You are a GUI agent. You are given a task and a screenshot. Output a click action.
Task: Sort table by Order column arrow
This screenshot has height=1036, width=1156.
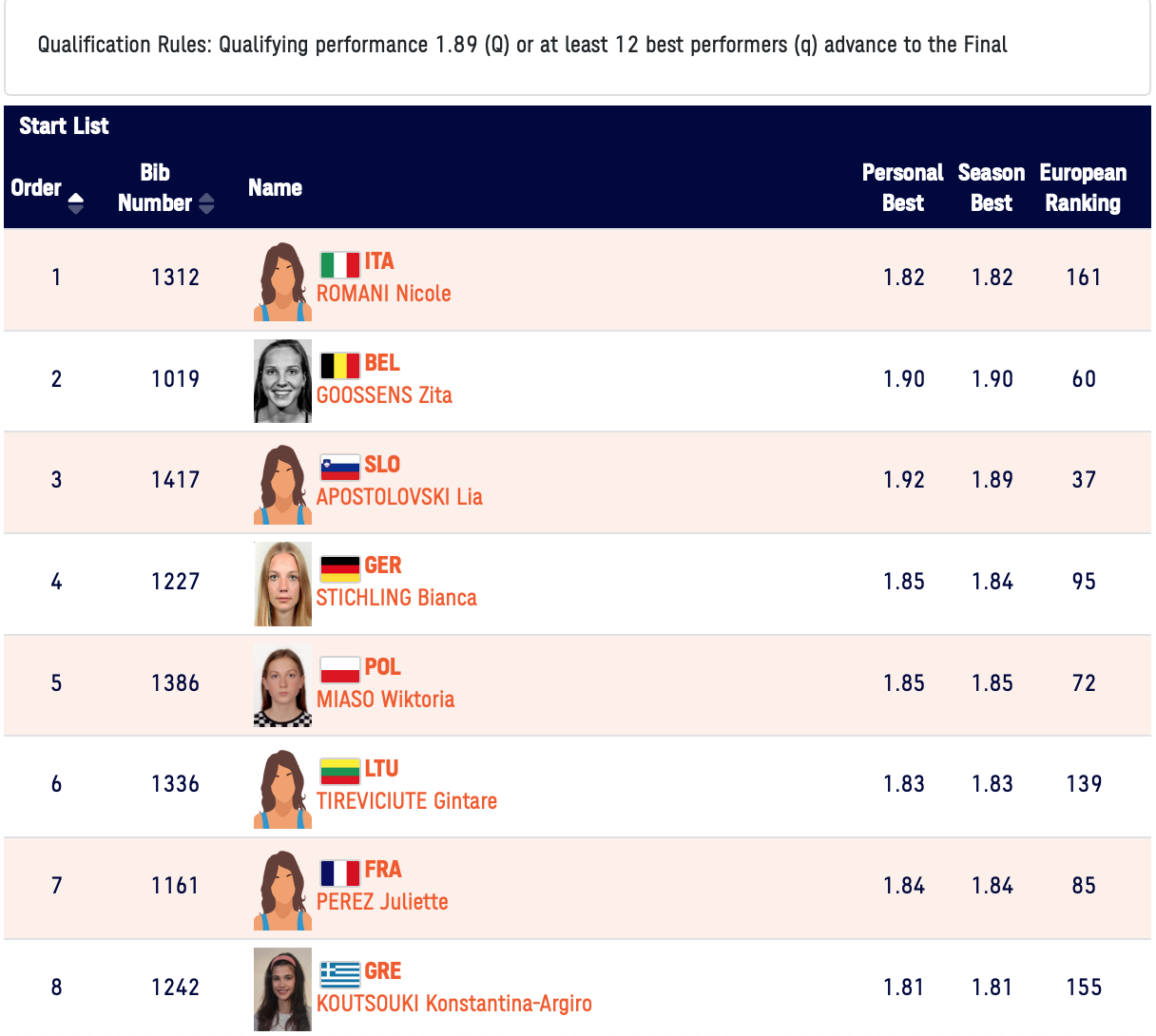tap(76, 202)
